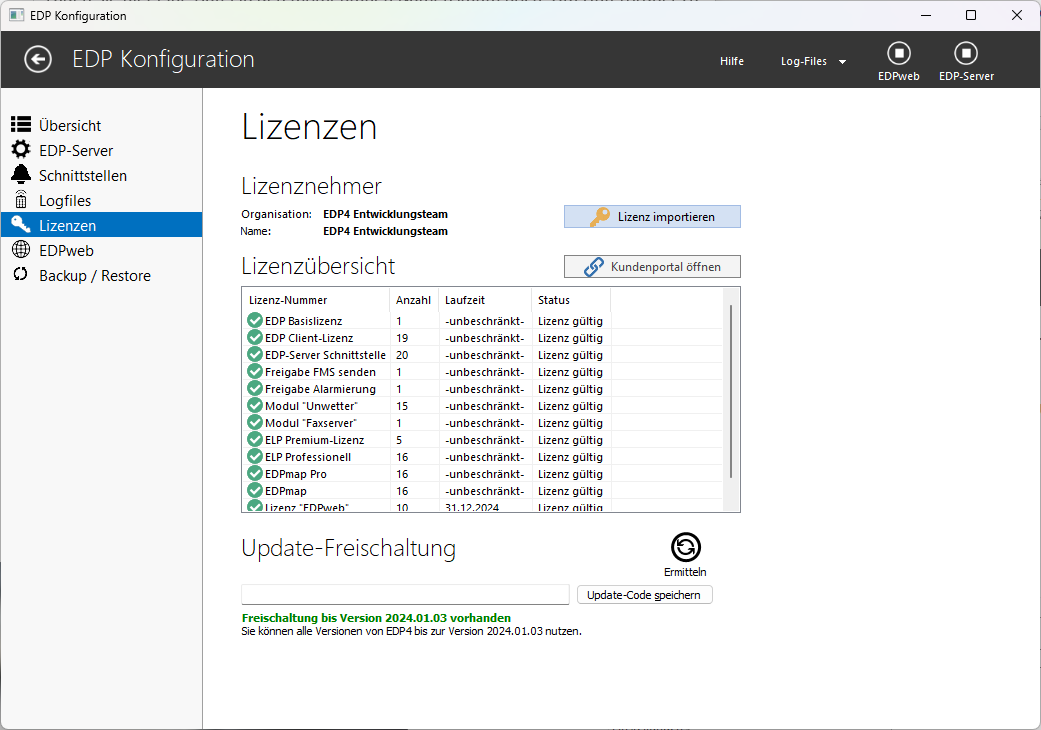Select the EDP-Server gear icon in sidebar
Viewport: 1041px width, 730px height.
click(21, 150)
